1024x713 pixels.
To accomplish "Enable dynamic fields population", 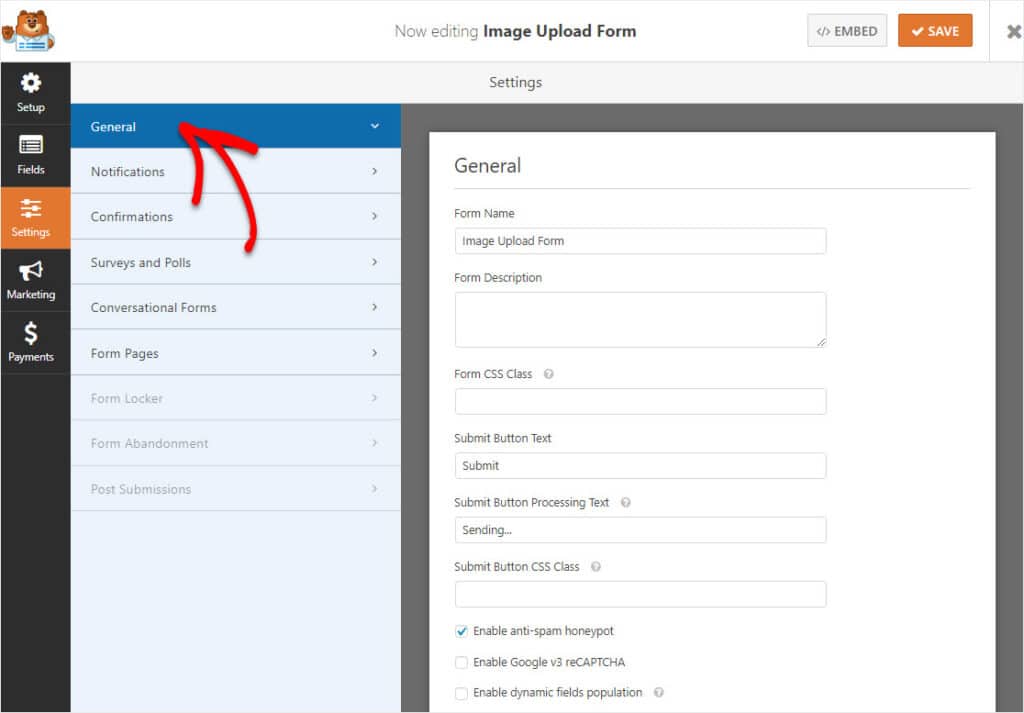I will point(461,692).
